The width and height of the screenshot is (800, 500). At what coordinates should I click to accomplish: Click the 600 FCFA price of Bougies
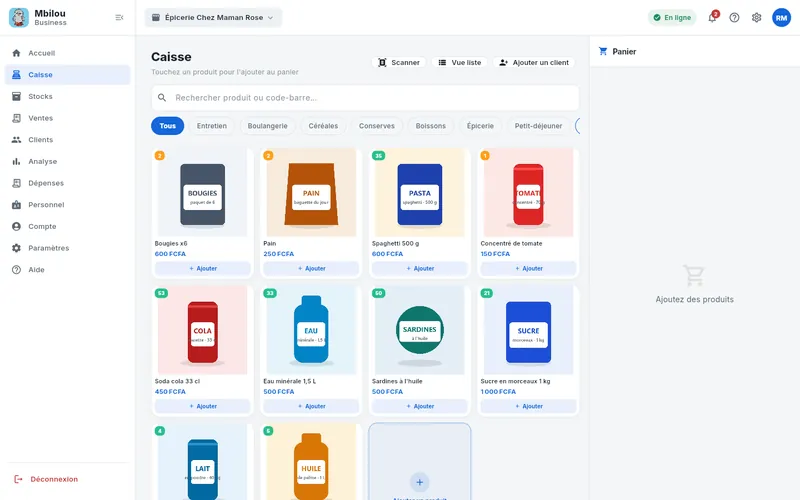tap(170, 254)
